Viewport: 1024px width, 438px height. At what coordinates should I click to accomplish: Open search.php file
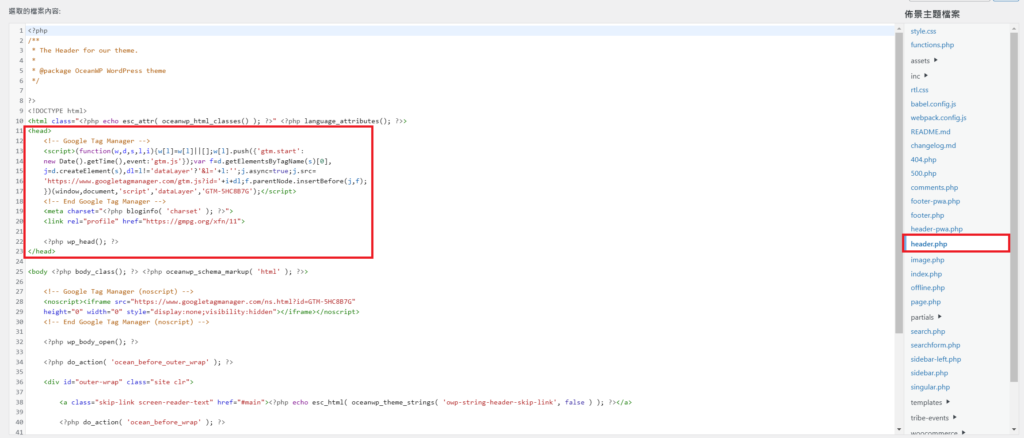coord(927,332)
